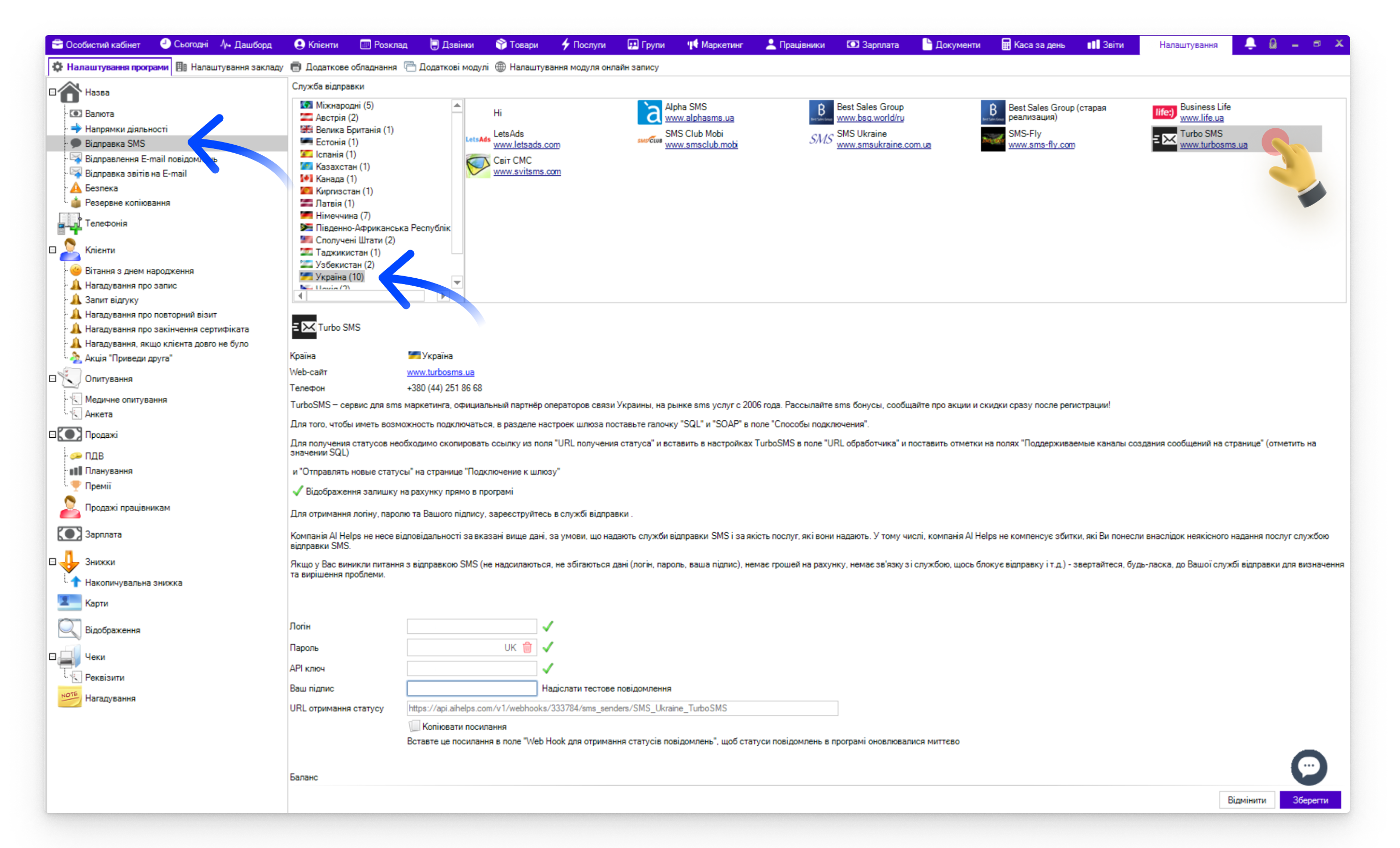The image size is (1400, 848).
Task: Open Дашборд from top menu
Action: (x=246, y=45)
